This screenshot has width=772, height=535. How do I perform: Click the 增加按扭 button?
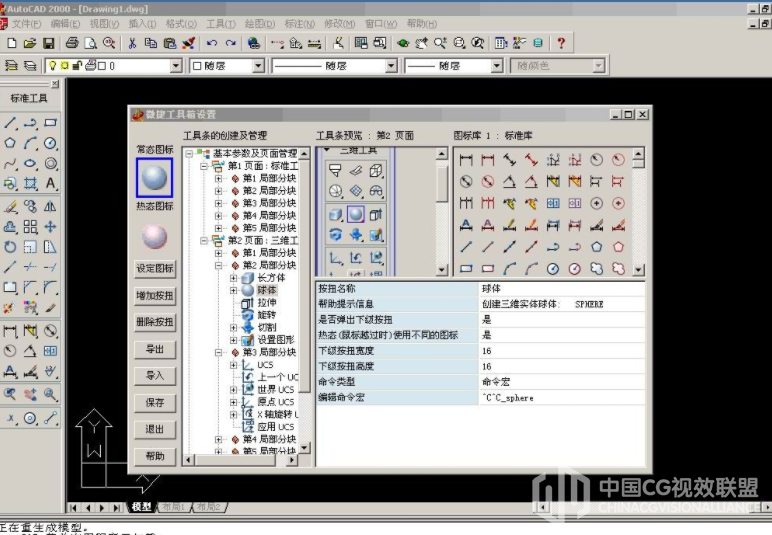pyautogui.click(x=155, y=295)
